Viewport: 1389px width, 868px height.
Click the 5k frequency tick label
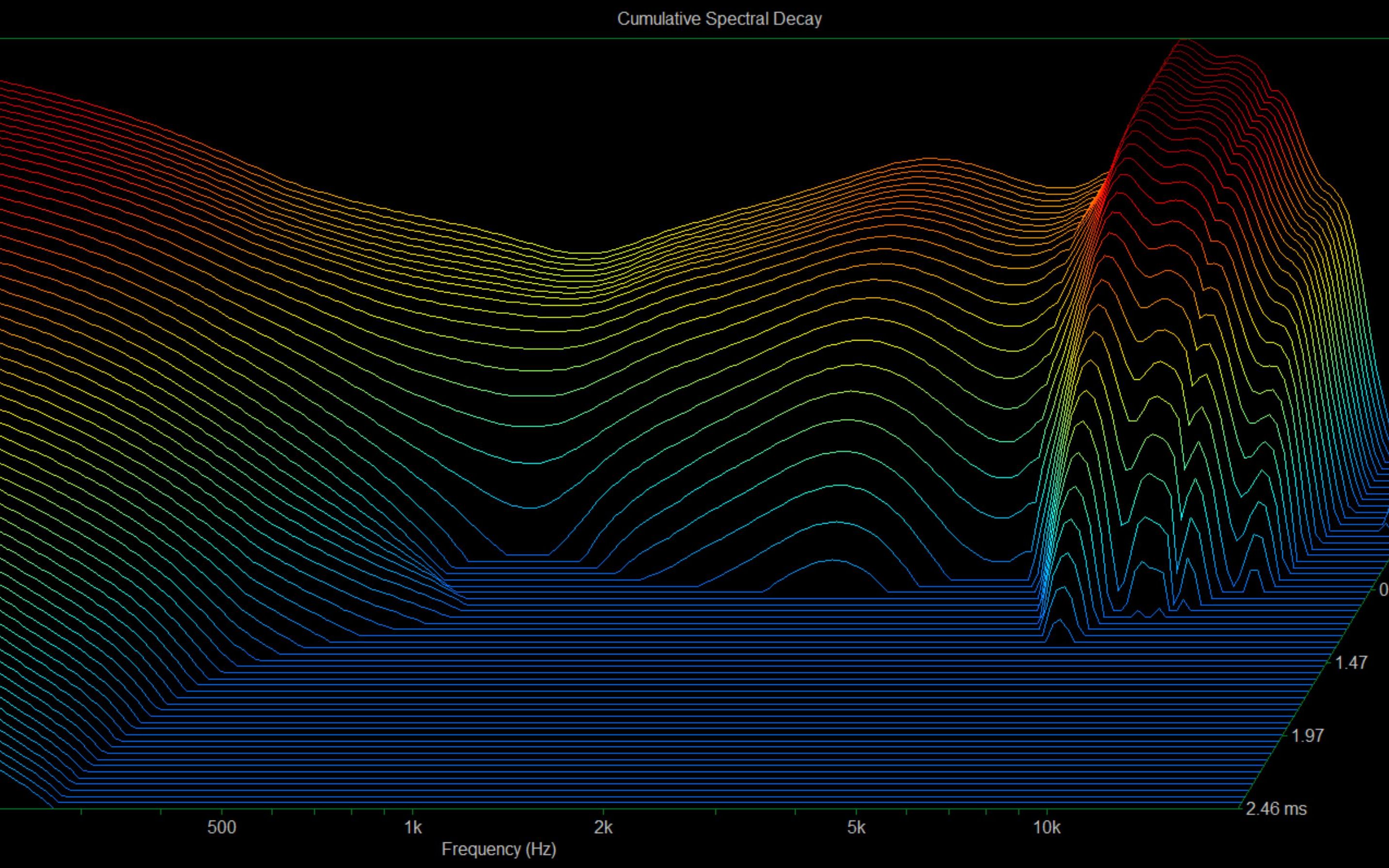tap(856, 827)
